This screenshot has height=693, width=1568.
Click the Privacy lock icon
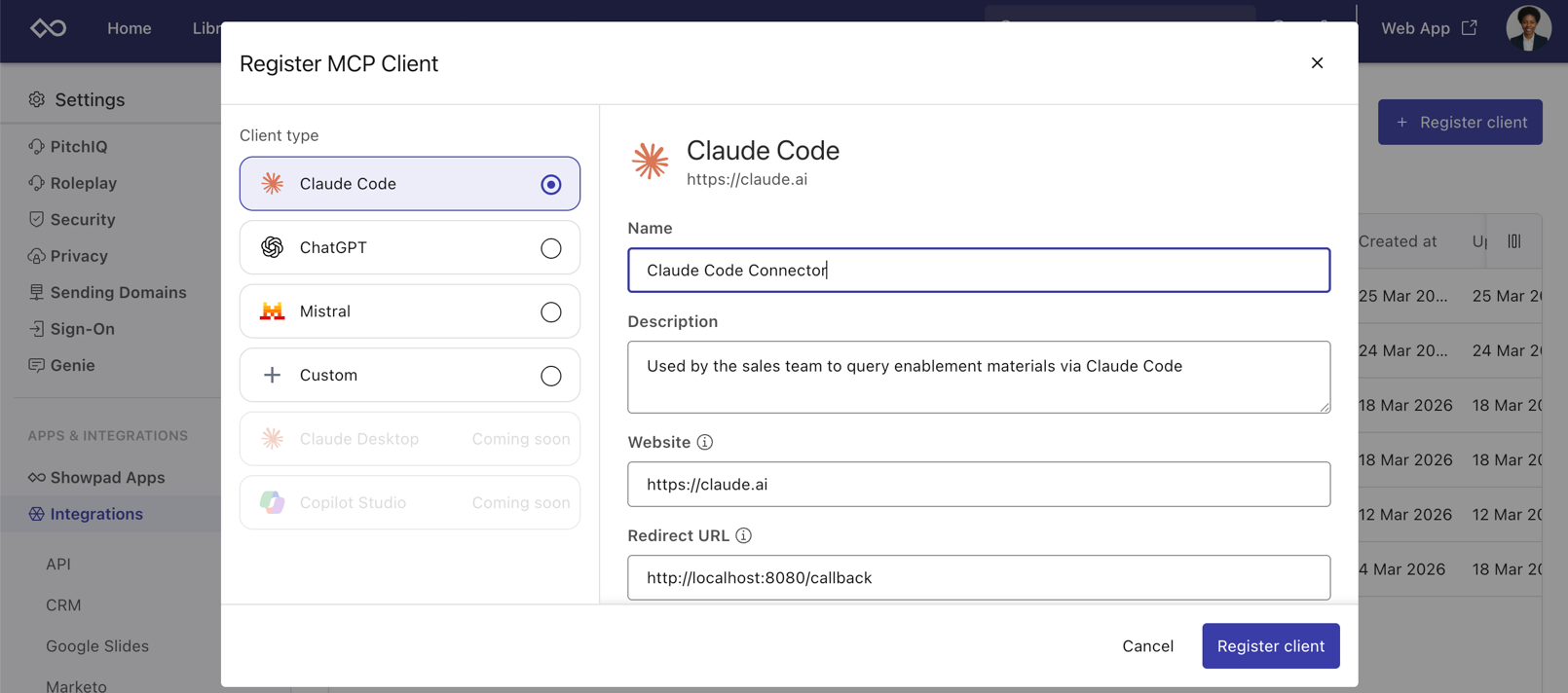click(36, 256)
